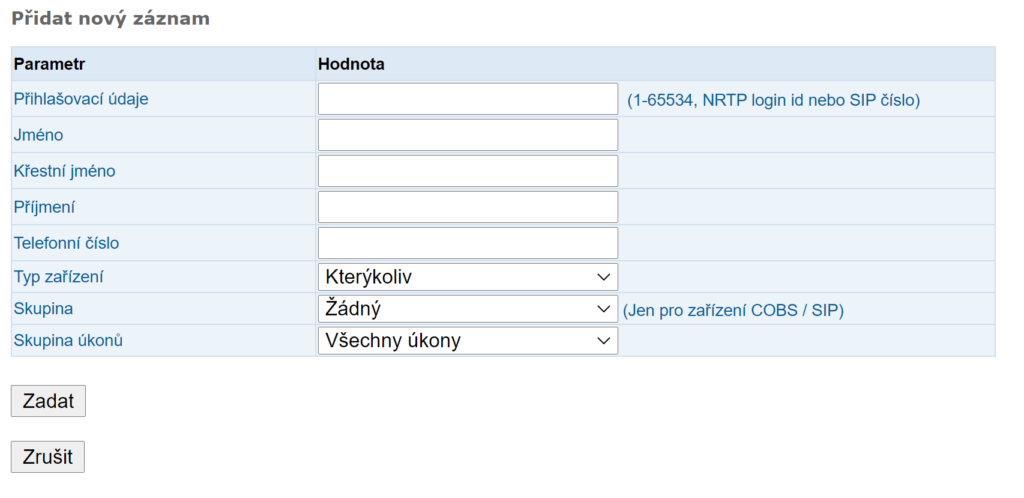The image size is (1024, 498).
Task: Click the Typ zařízení label text
Action: [x=58, y=277]
